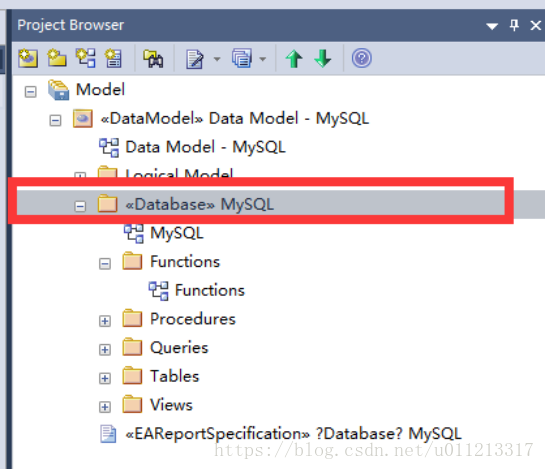This screenshot has height=470, width=545.
Task: Select the Model tree label
Action: pos(100,90)
